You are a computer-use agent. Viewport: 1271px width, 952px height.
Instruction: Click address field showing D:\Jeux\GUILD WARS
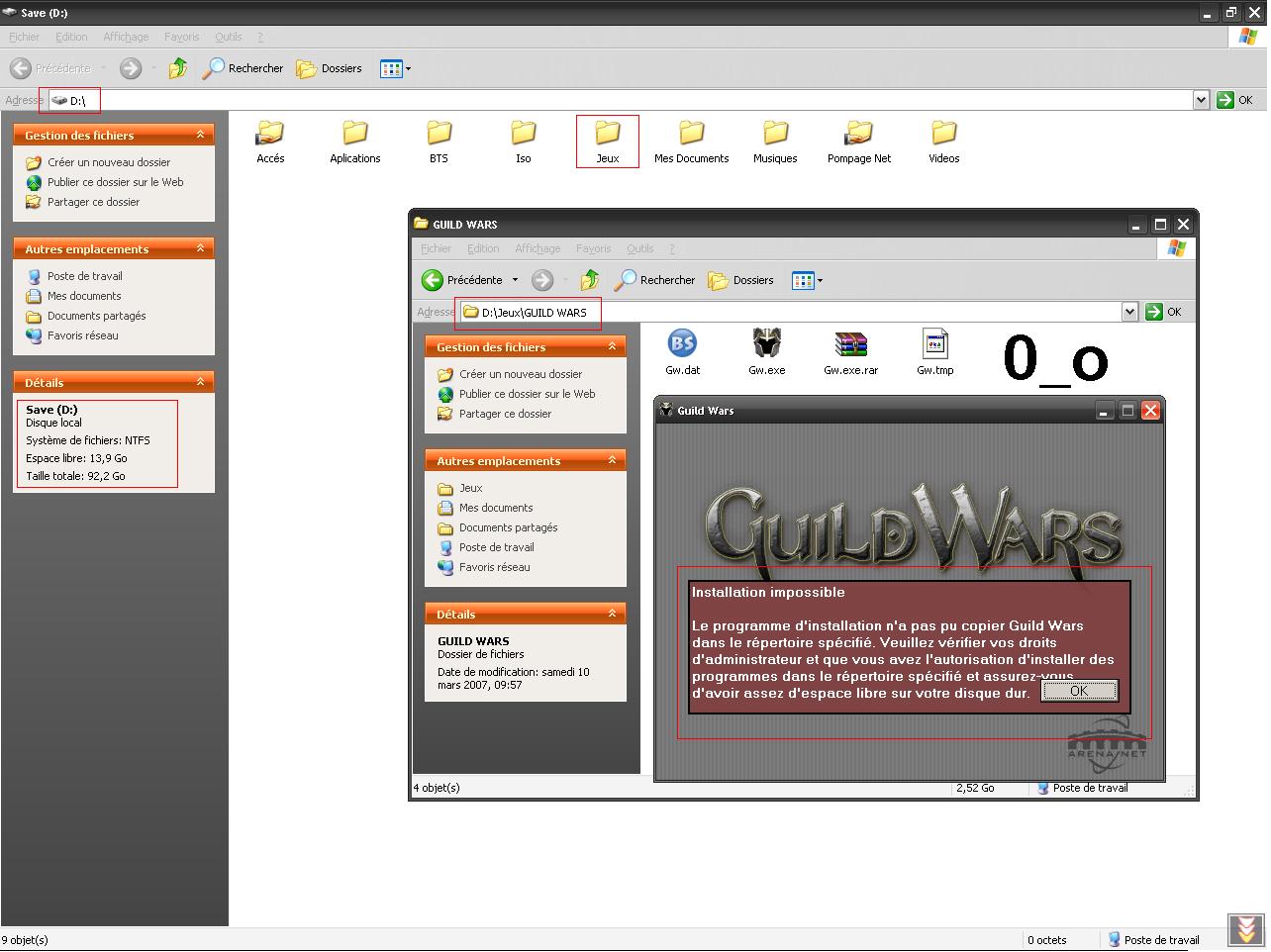789,312
